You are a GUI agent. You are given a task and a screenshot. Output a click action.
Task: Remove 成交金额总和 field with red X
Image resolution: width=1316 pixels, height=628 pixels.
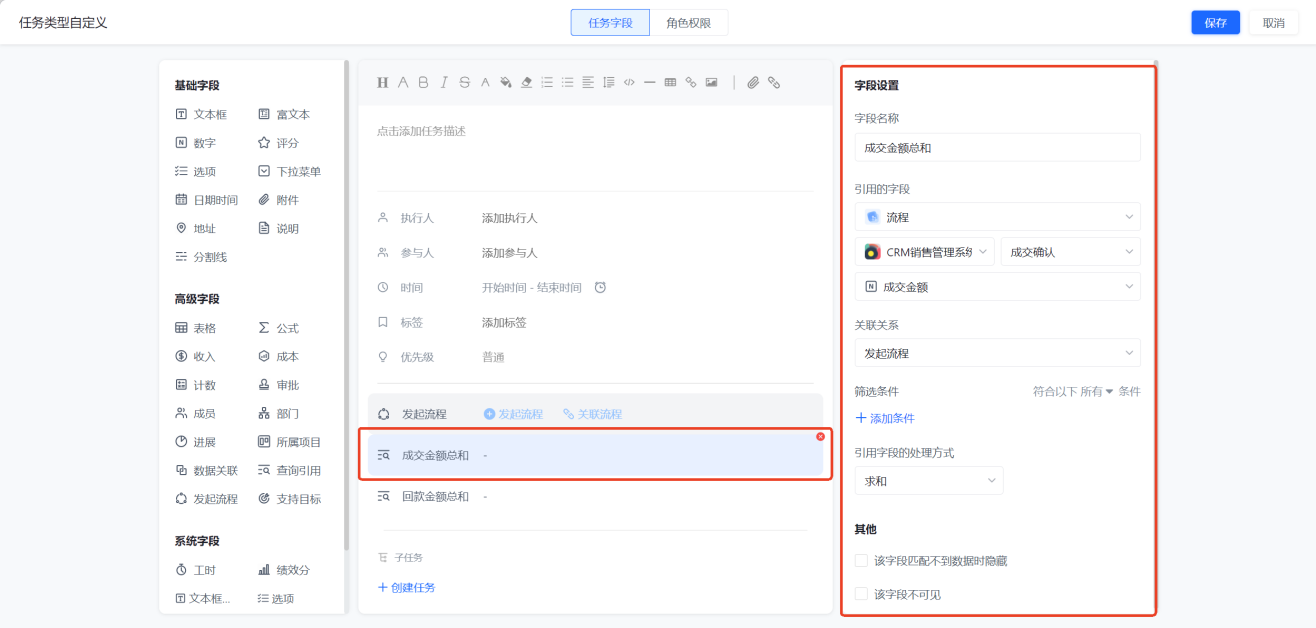click(x=820, y=436)
